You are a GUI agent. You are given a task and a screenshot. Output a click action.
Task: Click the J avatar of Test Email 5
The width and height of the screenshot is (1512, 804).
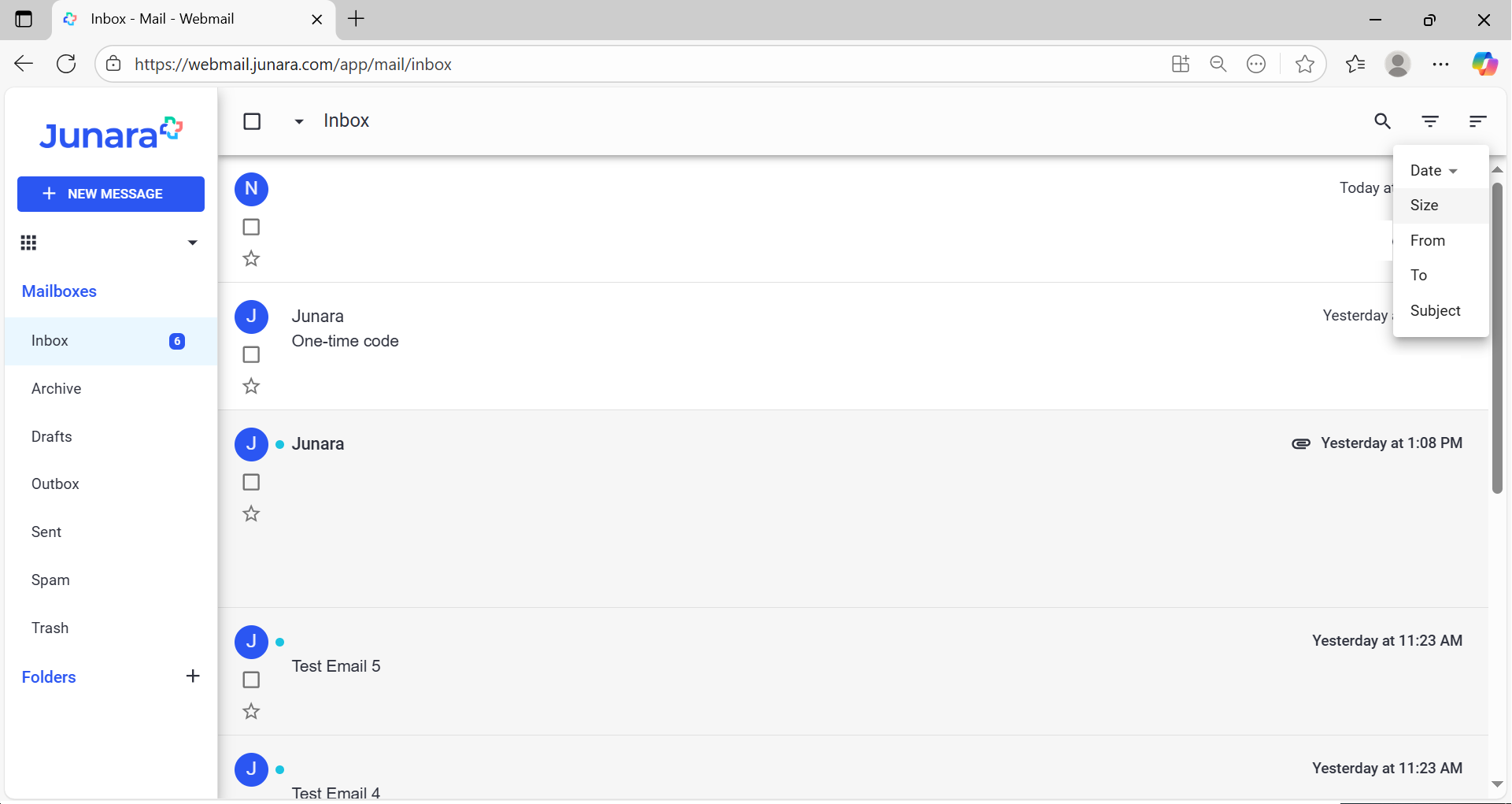pyautogui.click(x=251, y=642)
